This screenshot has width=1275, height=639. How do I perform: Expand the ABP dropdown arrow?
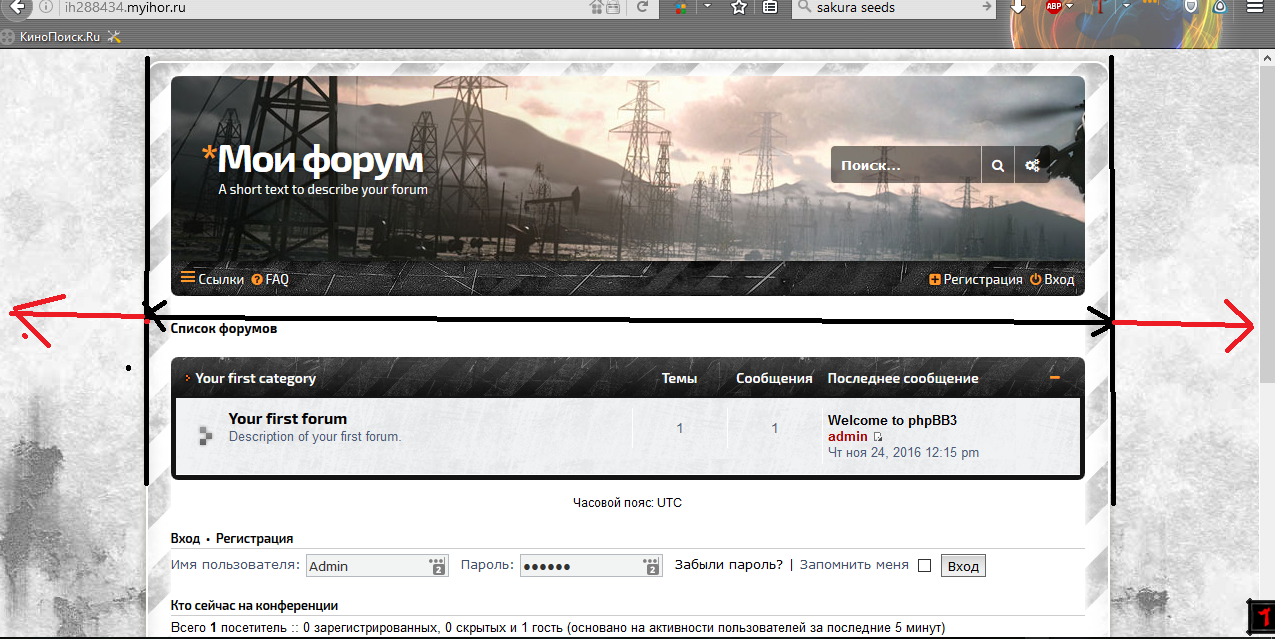1070,6
